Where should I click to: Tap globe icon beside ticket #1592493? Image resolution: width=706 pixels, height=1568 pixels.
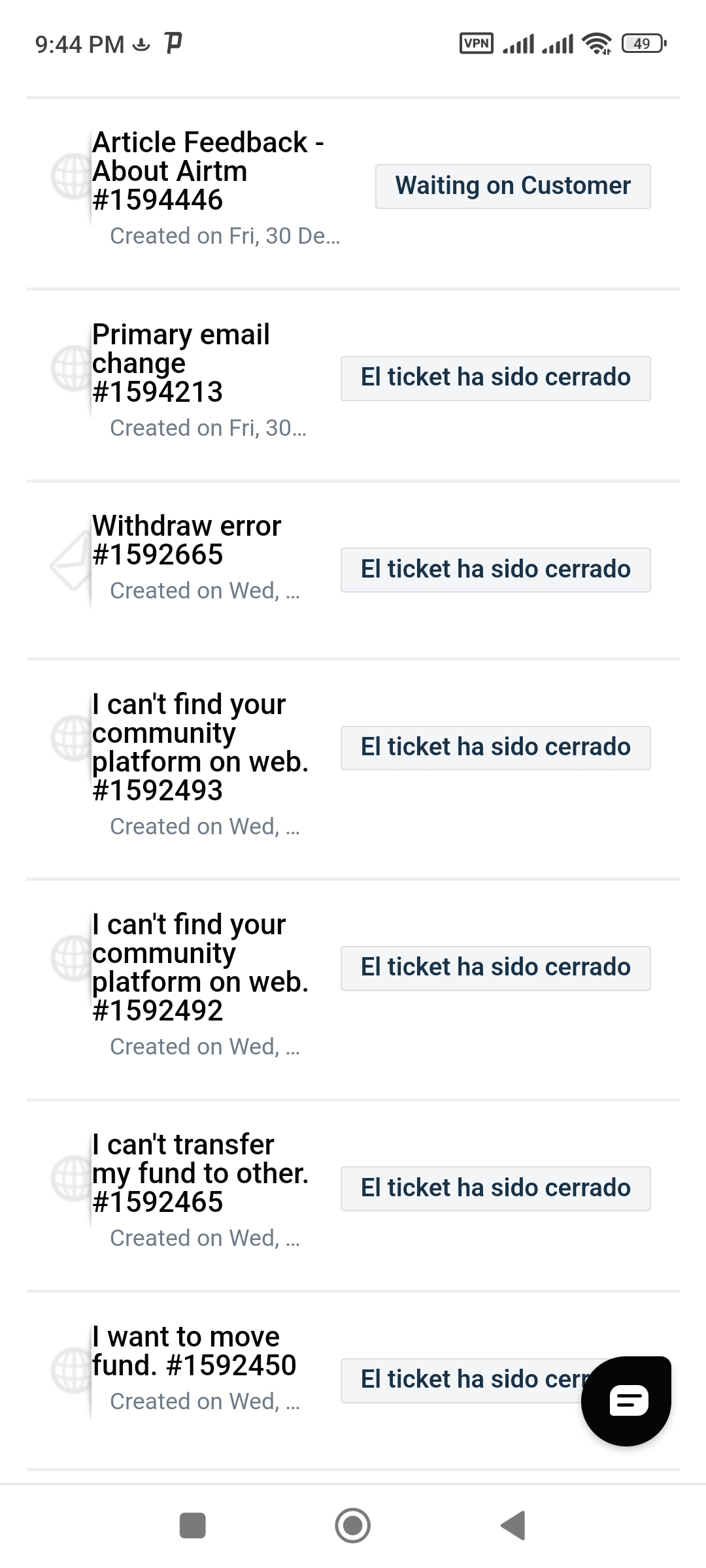point(71,738)
